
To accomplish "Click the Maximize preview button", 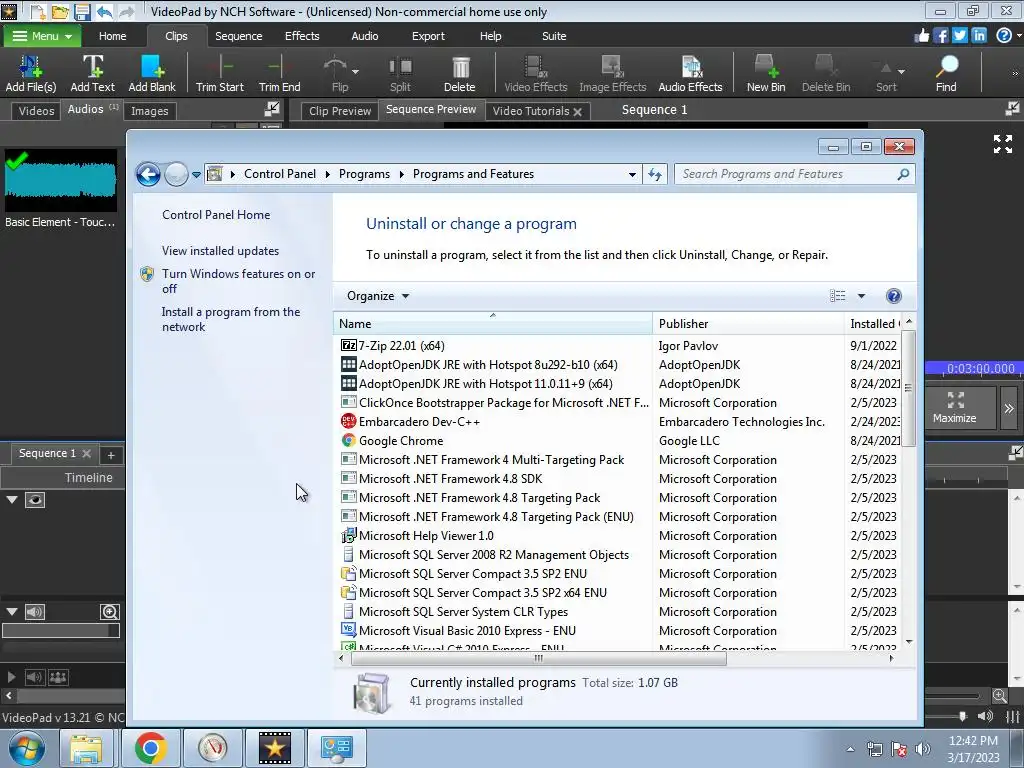I will (x=954, y=408).
